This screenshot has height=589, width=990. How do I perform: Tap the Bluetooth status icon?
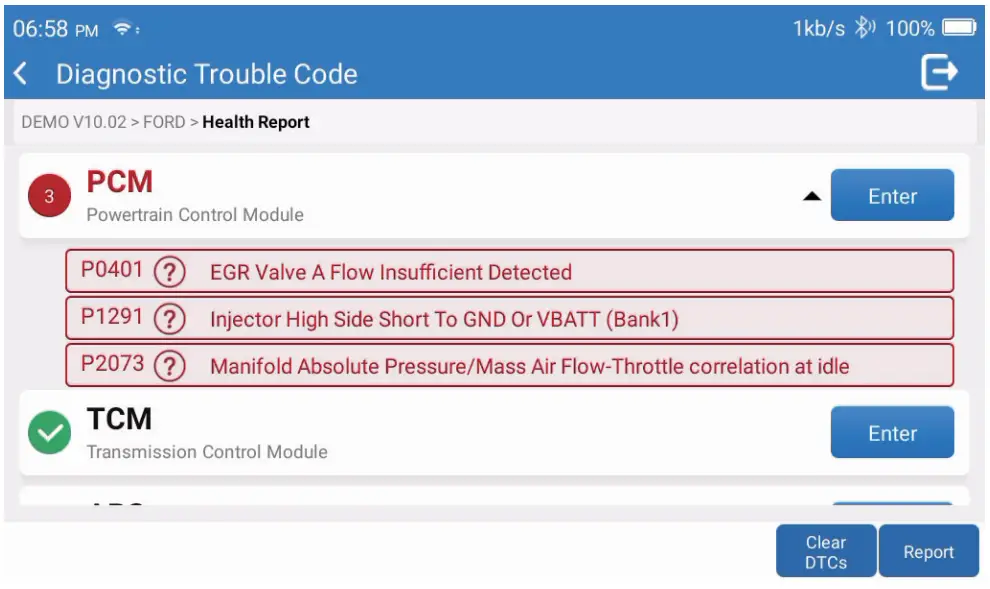pos(863,28)
